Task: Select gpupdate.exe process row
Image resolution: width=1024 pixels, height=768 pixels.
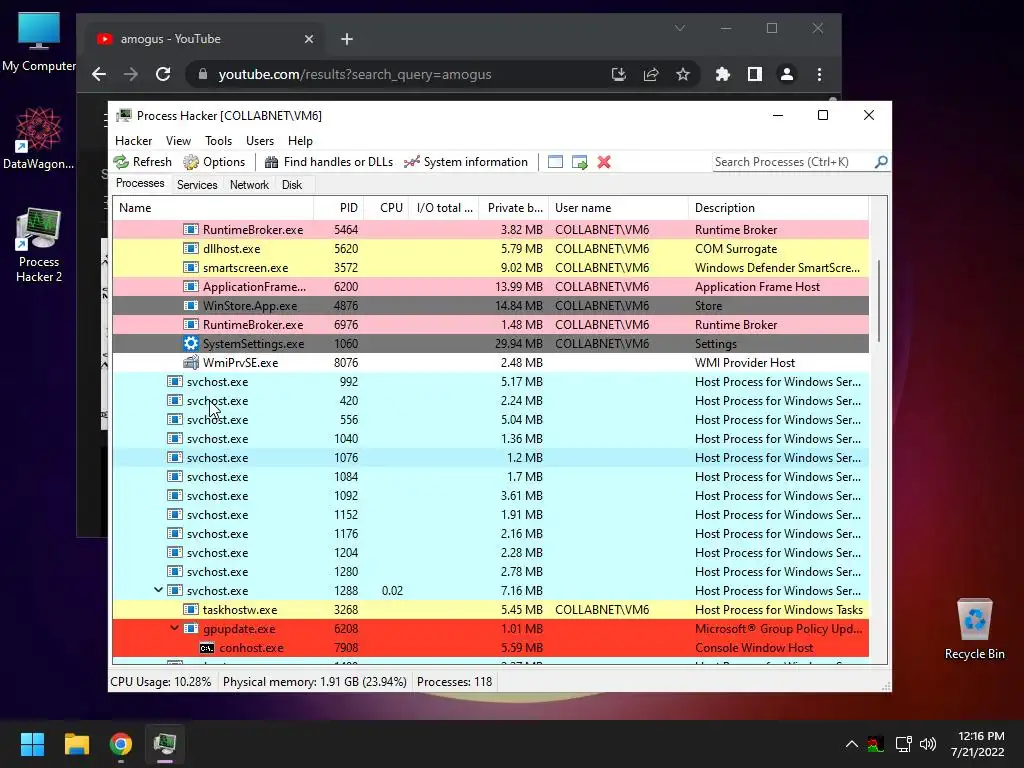Action: coord(491,629)
